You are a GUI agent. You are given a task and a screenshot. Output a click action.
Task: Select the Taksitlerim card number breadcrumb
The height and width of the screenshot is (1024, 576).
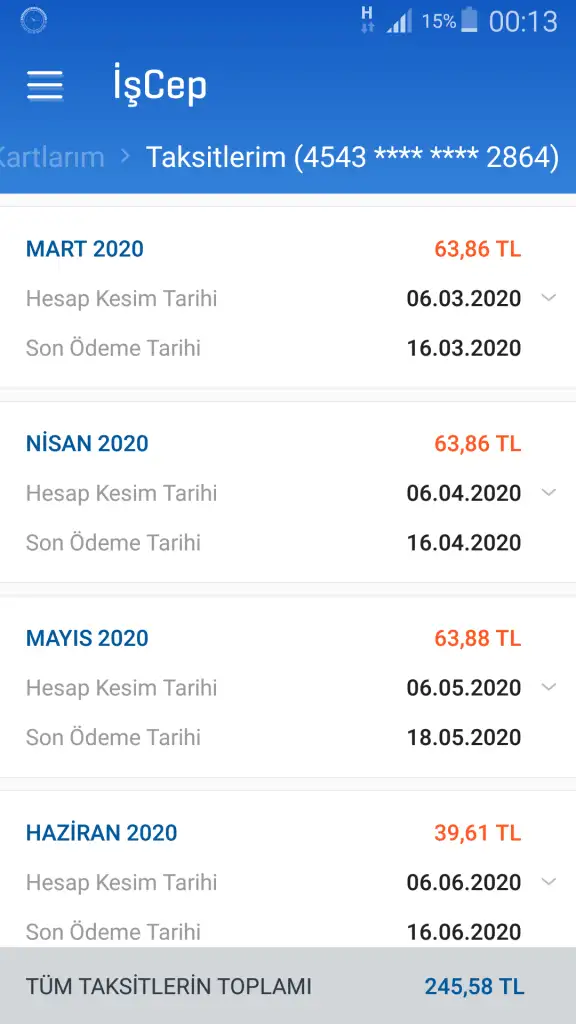352,157
